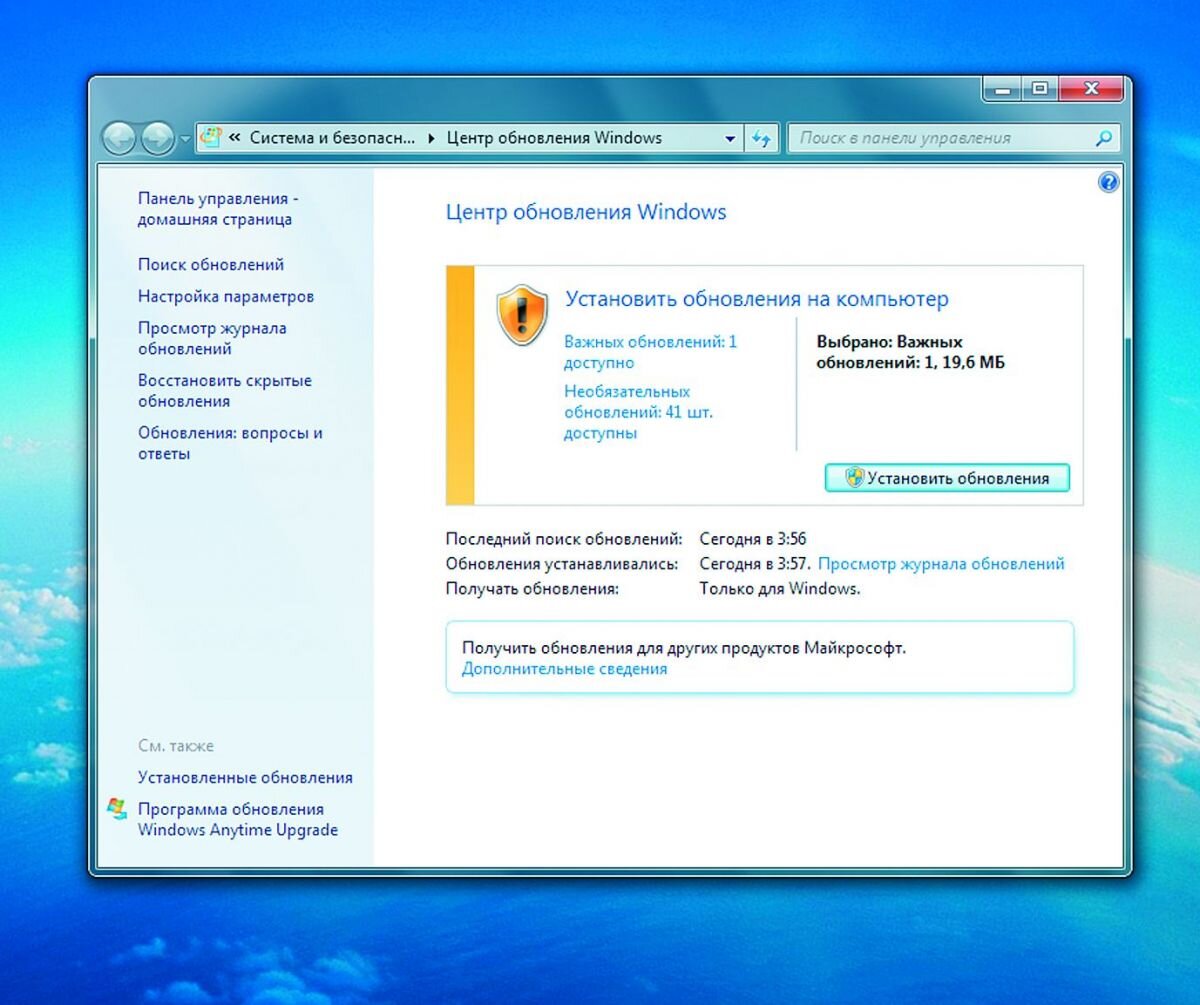Image resolution: width=1200 pixels, height=1005 pixels.
Task: Click the search magnifier icon
Action: 1104,139
